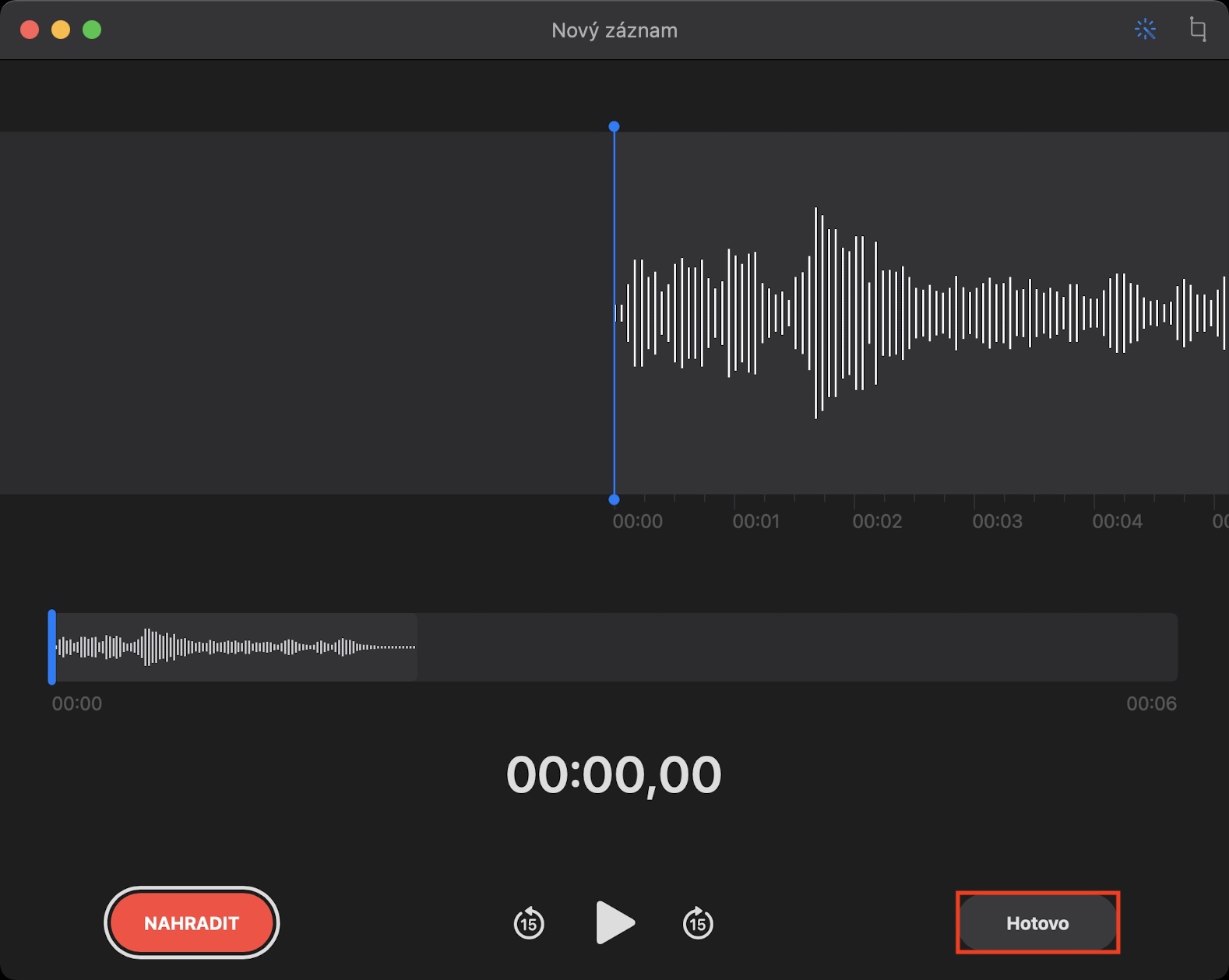Jump to the 00:03 timeline mark
The width and height of the screenshot is (1229, 980).
(x=997, y=521)
